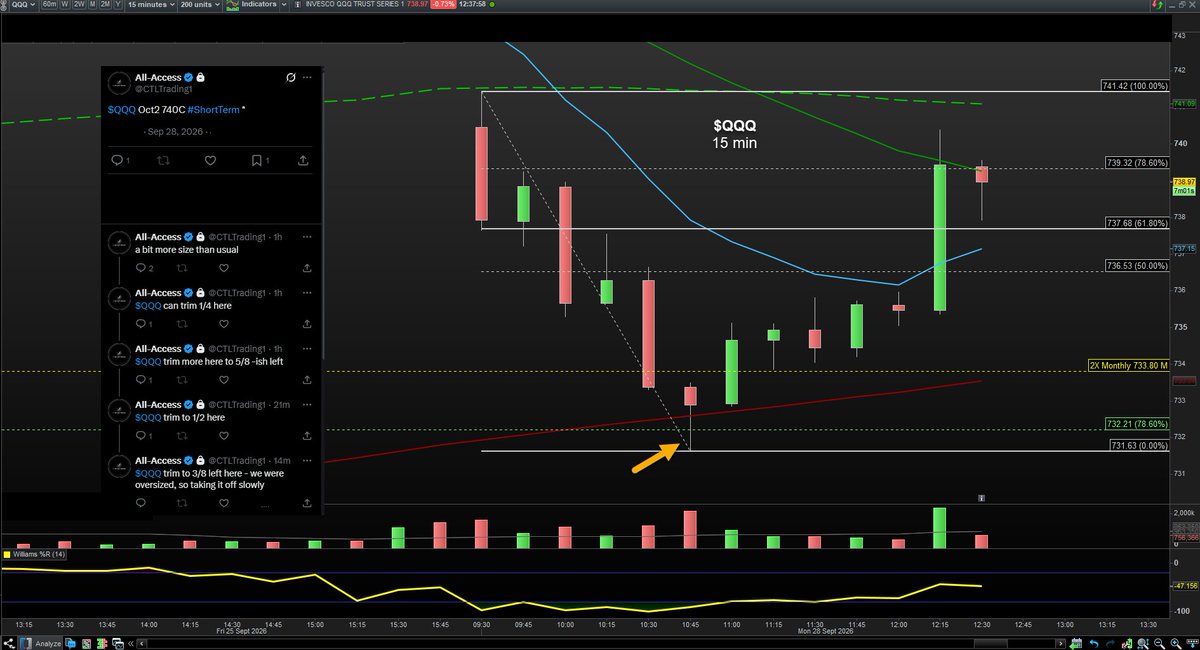Select the 2M timeframe shortcut
Image resolution: width=1200 pixels, height=650 pixels.
tap(105, 7)
